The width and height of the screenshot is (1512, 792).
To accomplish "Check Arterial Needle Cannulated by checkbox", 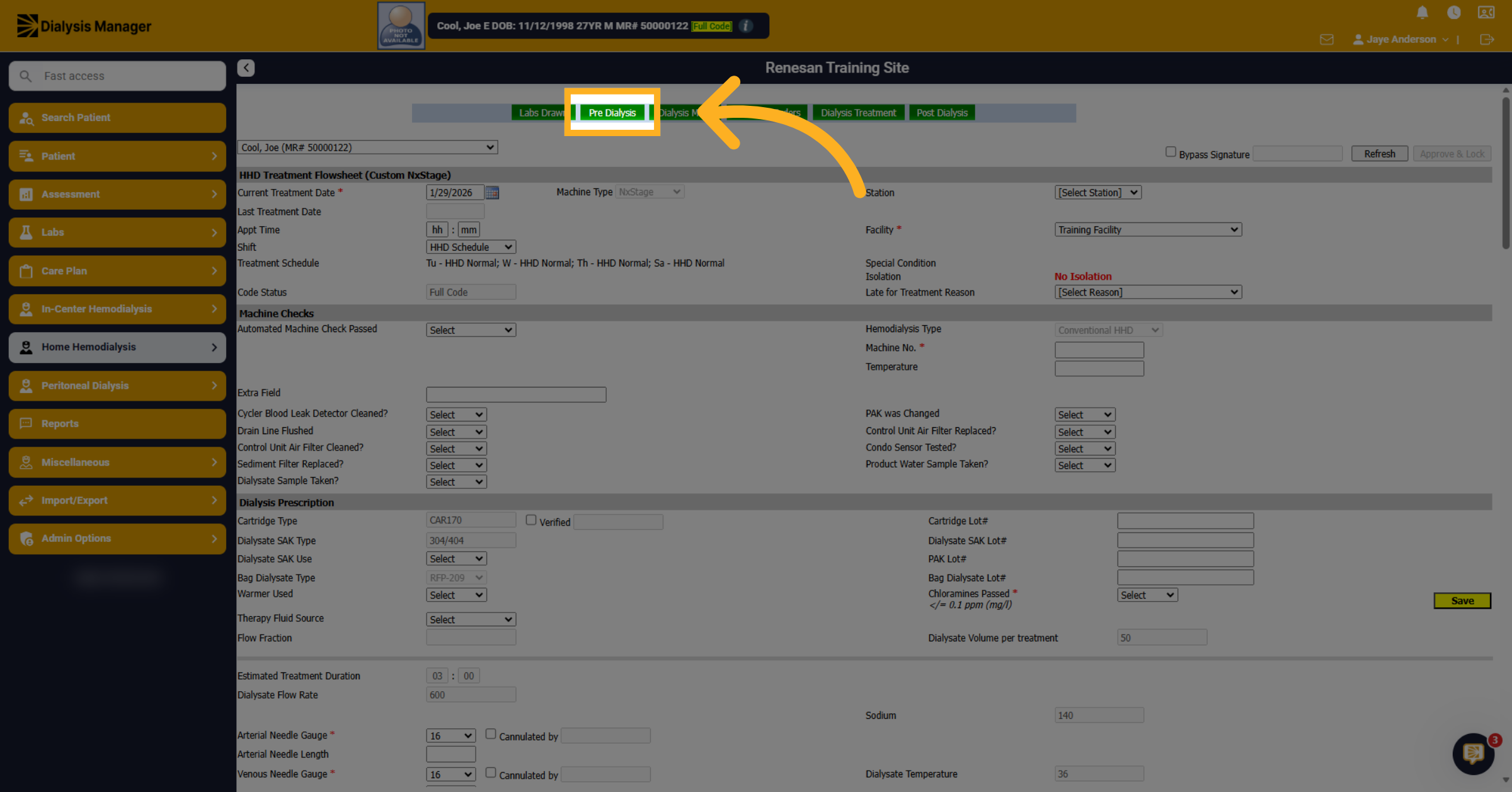I will click(x=491, y=734).
